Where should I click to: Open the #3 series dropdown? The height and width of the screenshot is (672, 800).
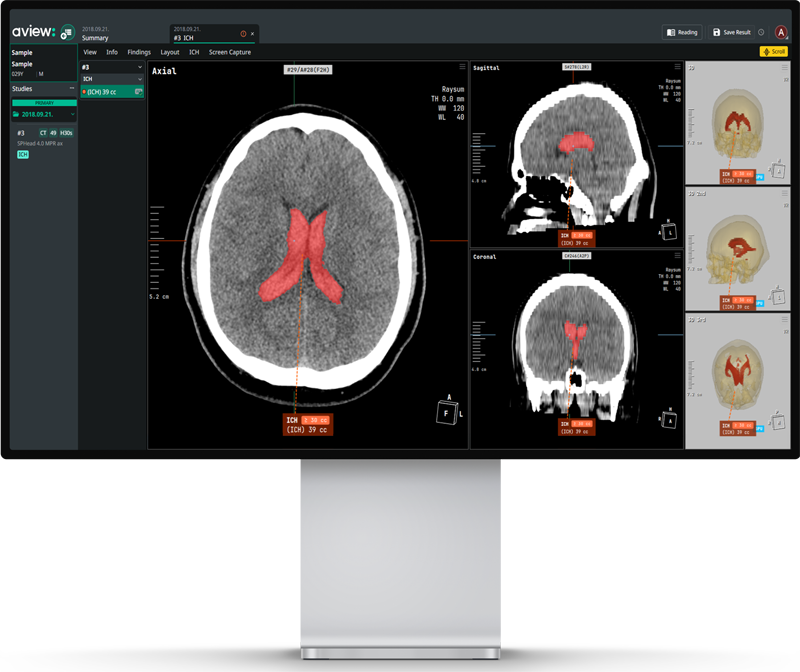(140, 67)
